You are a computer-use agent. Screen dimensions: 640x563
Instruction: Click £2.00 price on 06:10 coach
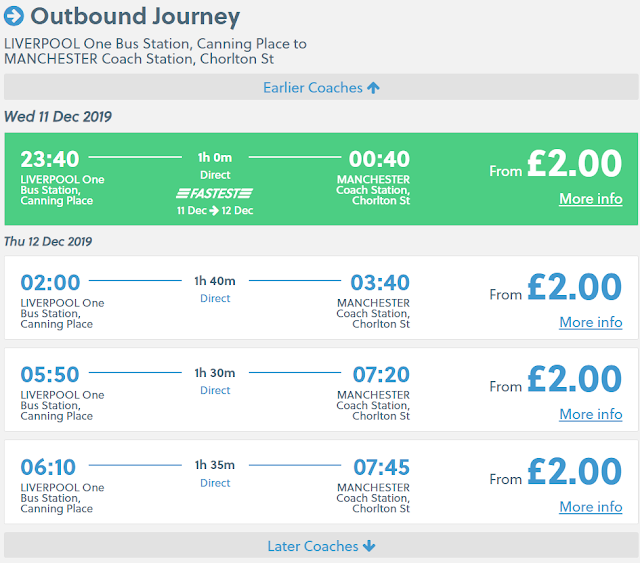pyautogui.click(x=574, y=472)
